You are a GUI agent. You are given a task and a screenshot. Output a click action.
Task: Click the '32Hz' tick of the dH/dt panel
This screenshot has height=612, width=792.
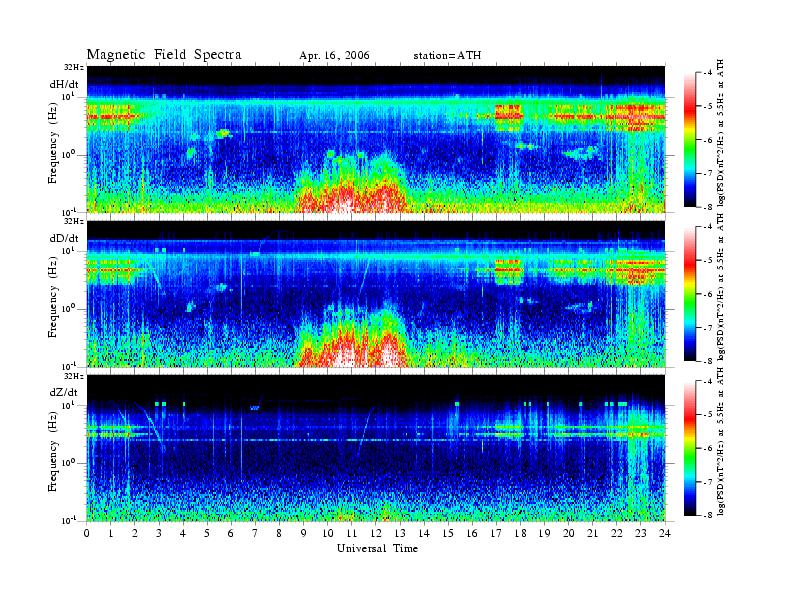[74, 67]
